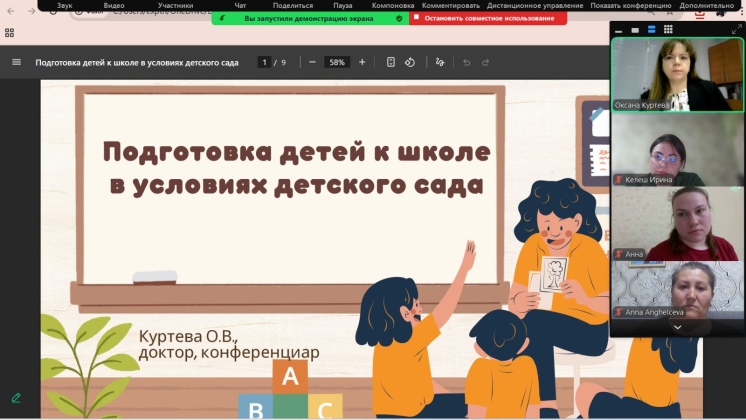The image size is (746, 420).
Task: Collapse video panel to minimal bar view
Action: tap(617, 29)
